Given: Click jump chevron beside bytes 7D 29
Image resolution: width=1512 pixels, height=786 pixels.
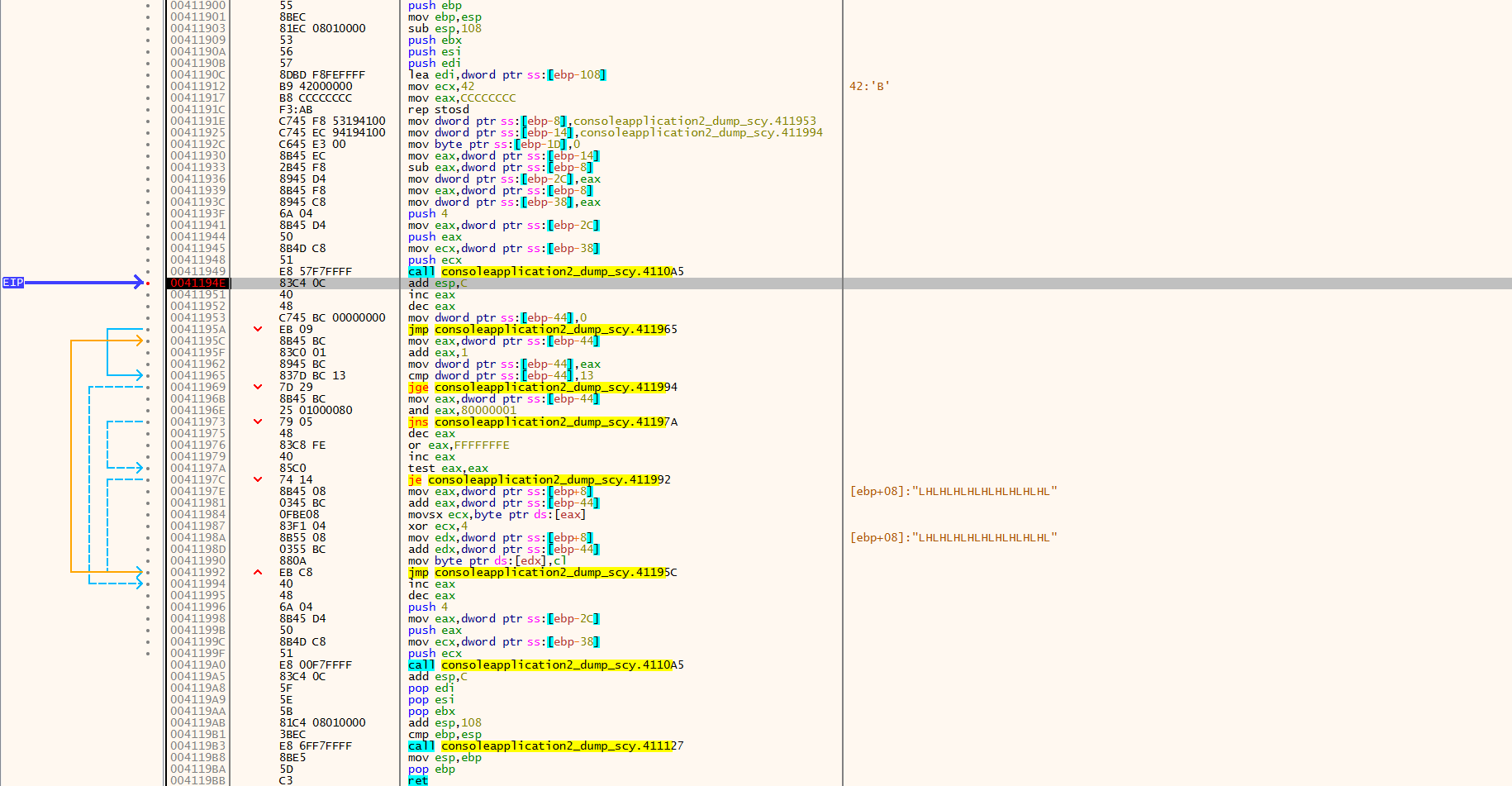Looking at the screenshot, I should pyautogui.click(x=258, y=387).
